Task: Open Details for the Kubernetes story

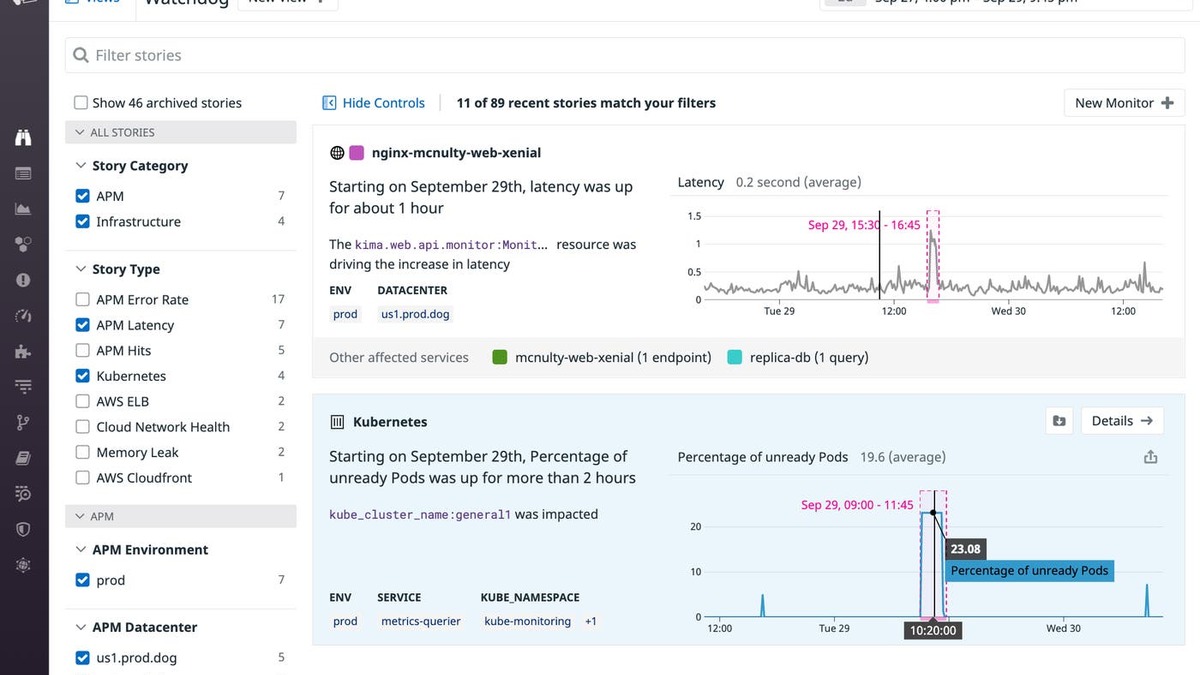Action: tap(1122, 420)
